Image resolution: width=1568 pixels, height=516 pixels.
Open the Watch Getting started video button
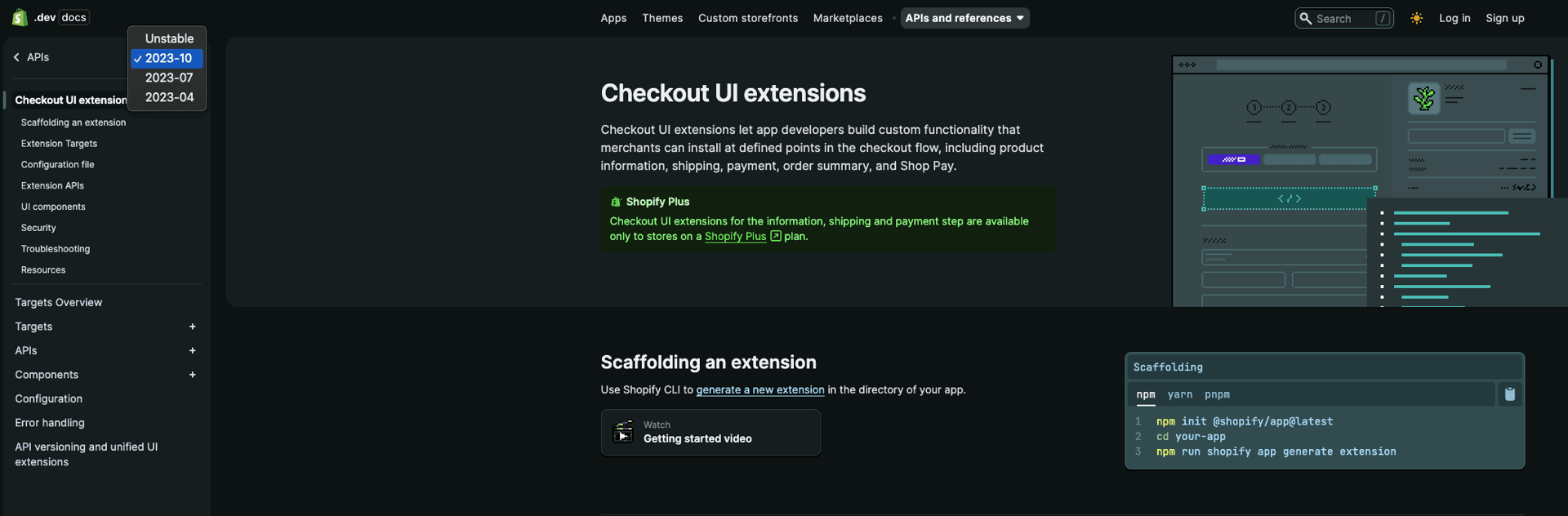pos(710,432)
